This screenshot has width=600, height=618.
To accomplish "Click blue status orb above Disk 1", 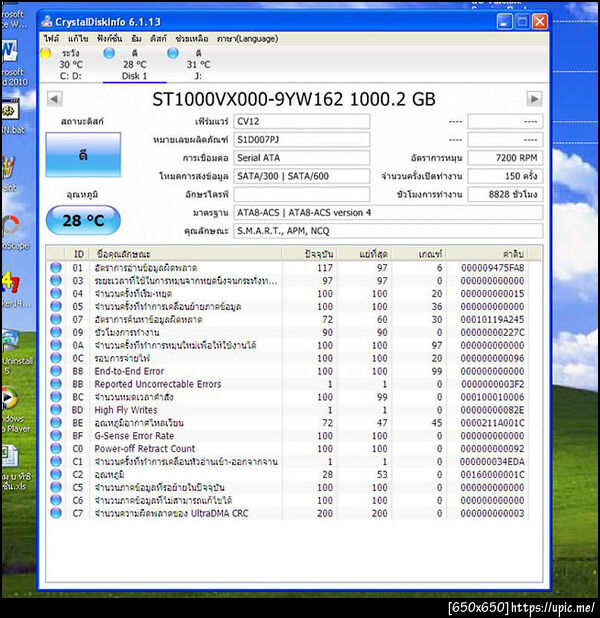I will (109, 53).
